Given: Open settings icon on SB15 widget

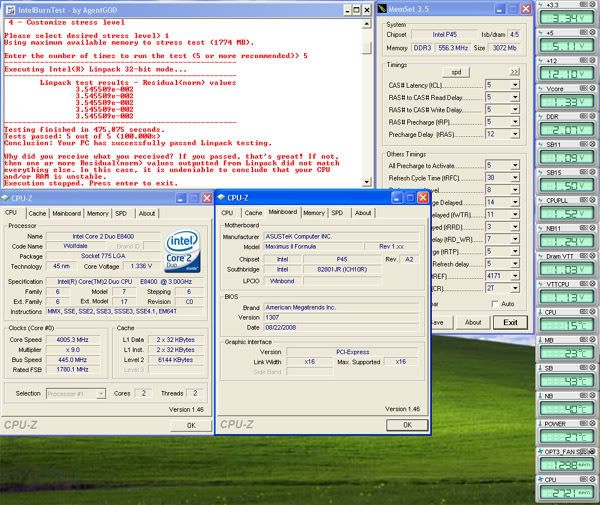Looking at the screenshot, I should pyautogui.click(x=584, y=172).
